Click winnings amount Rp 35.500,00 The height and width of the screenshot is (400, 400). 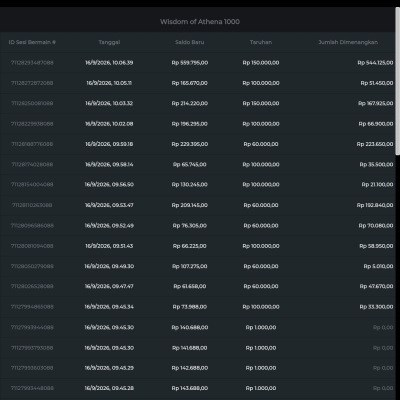376,164
